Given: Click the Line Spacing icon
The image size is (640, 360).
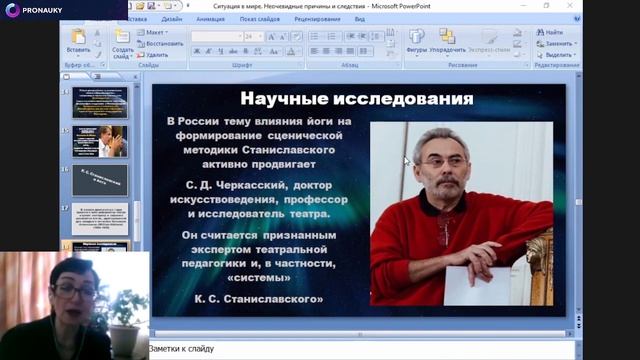Looking at the screenshot, I should (x=376, y=37).
